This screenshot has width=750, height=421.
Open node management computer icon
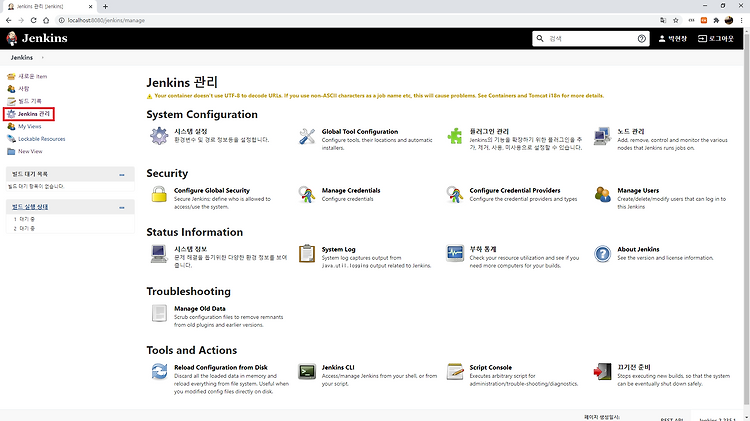tap(602, 136)
